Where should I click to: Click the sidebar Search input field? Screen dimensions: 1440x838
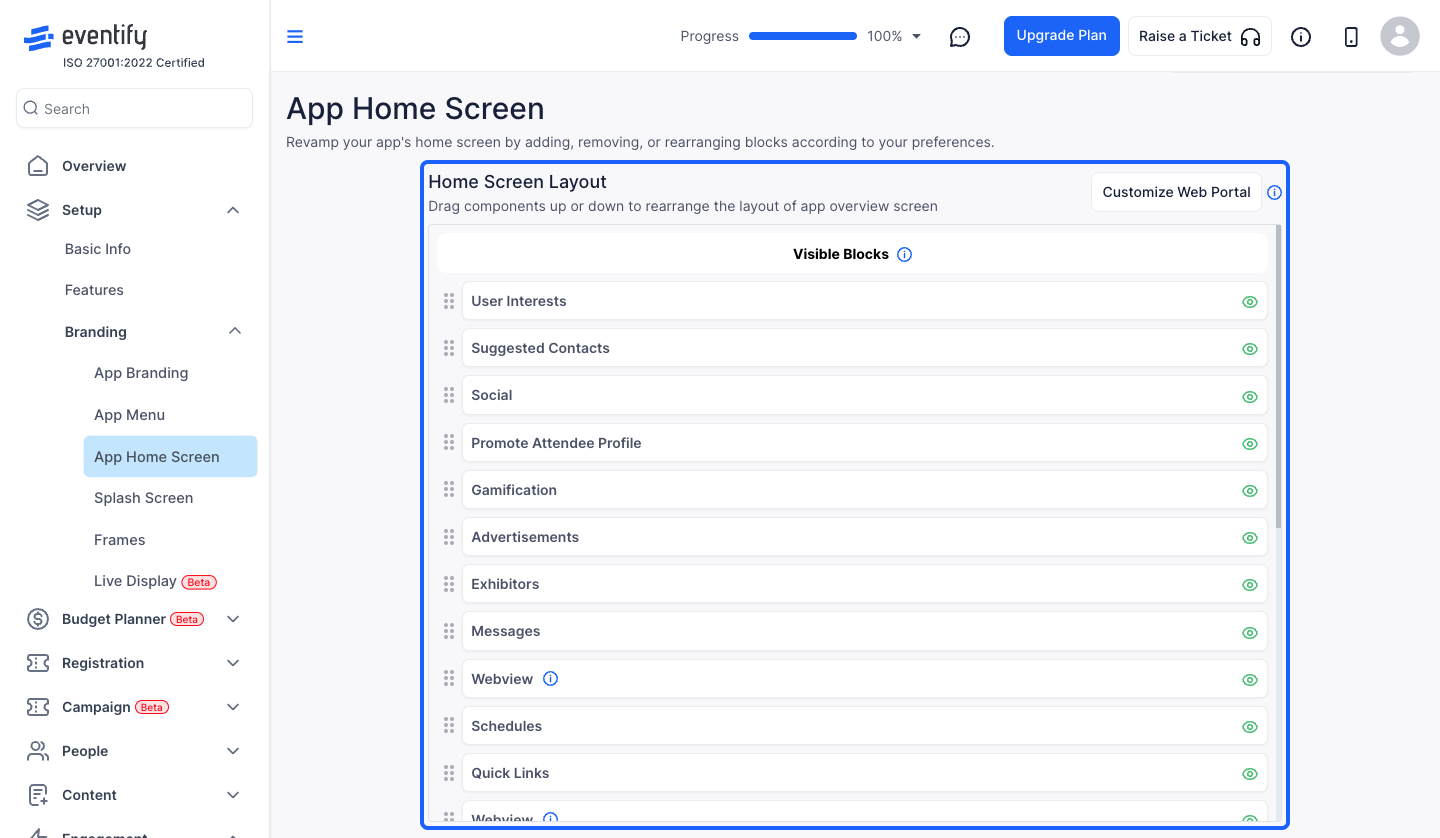pyautogui.click(x=134, y=108)
